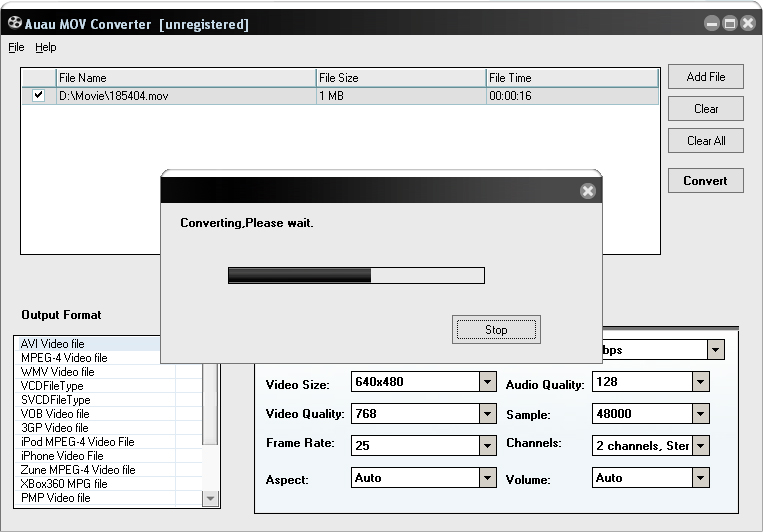Image resolution: width=763 pixels, height=532 pixels.
Task: Open the File menu
Action: point(16,47)
